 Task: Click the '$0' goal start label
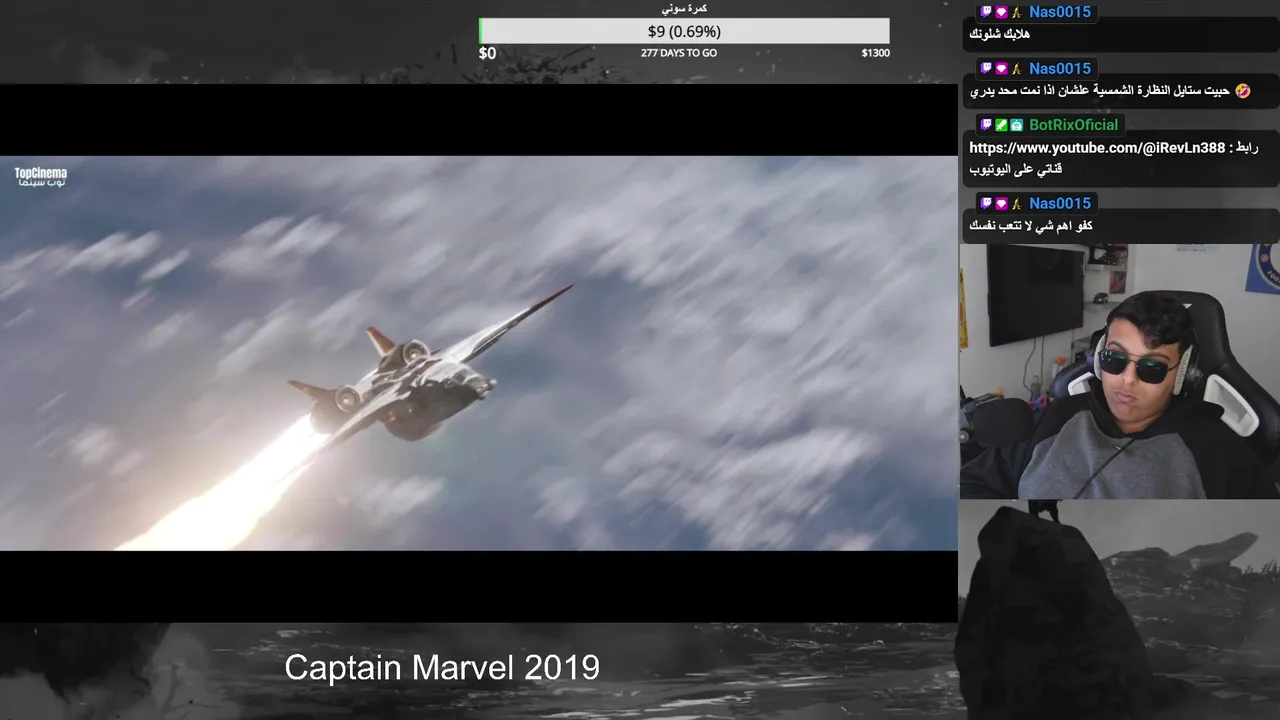(487, 53)
